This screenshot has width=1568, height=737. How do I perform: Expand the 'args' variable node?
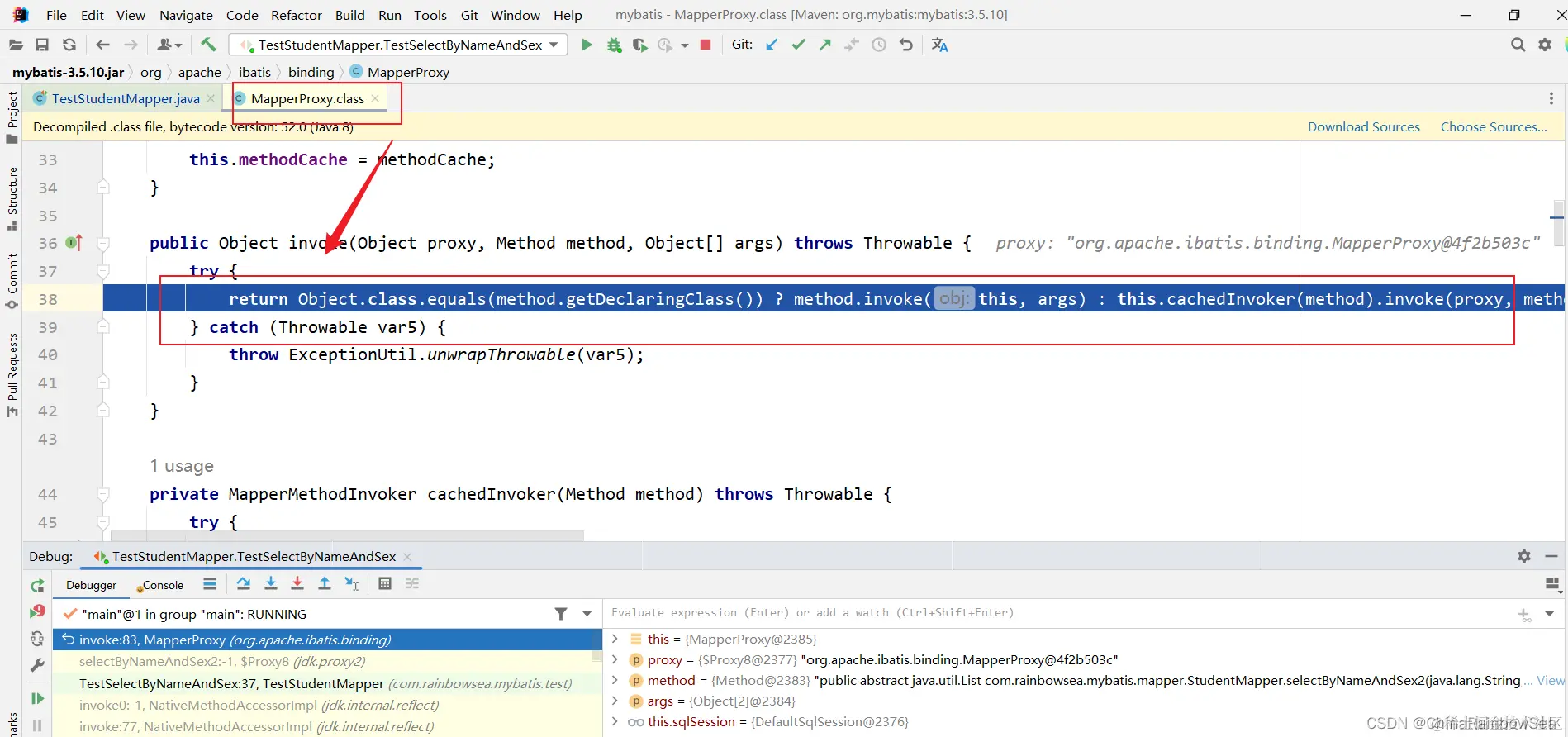615,701
